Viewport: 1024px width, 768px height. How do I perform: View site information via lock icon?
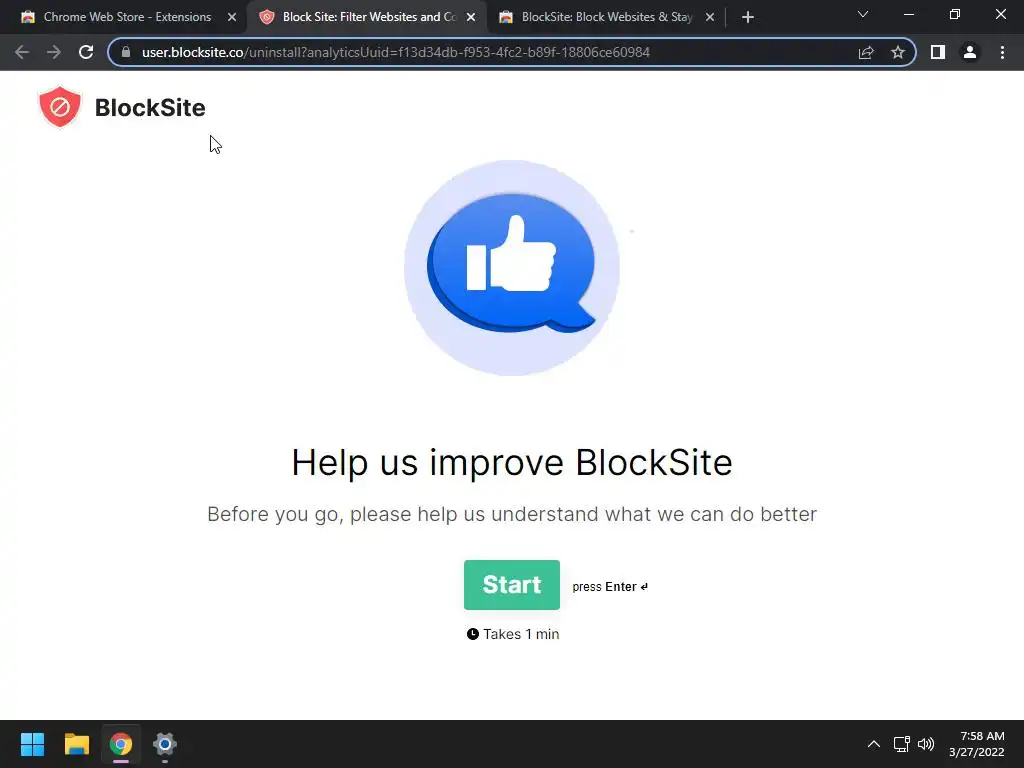(x=126, y=52)
